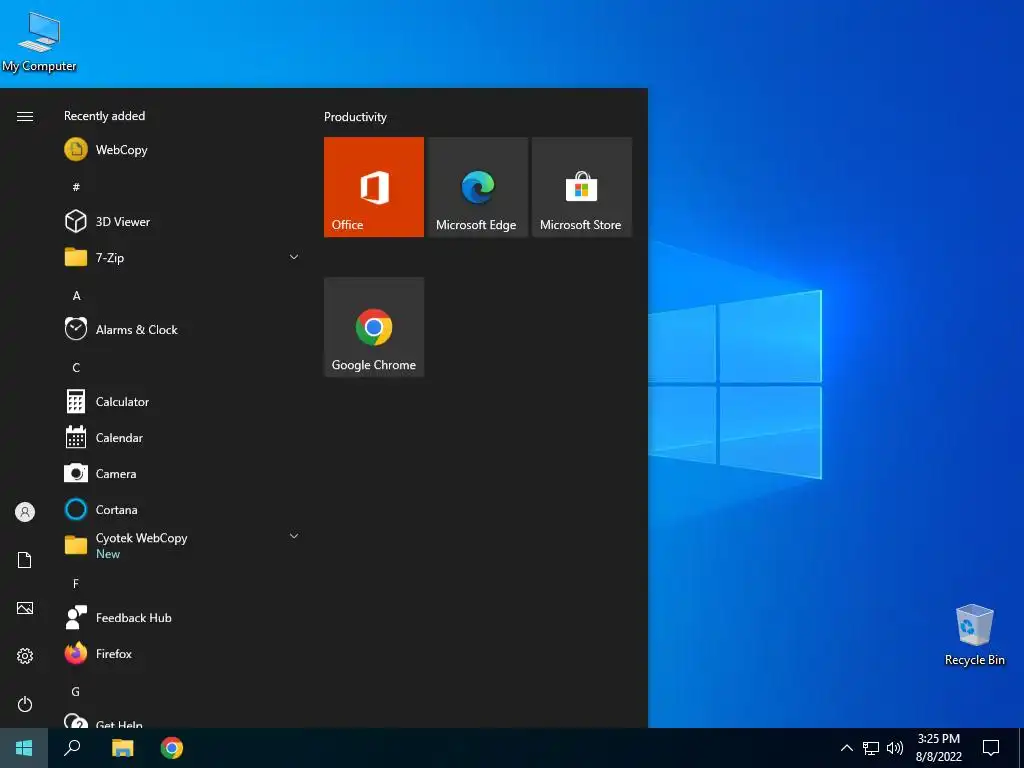Screen dimensions: 1024x768
Task: Launch Firefox from app list
Action: [183, 653]
